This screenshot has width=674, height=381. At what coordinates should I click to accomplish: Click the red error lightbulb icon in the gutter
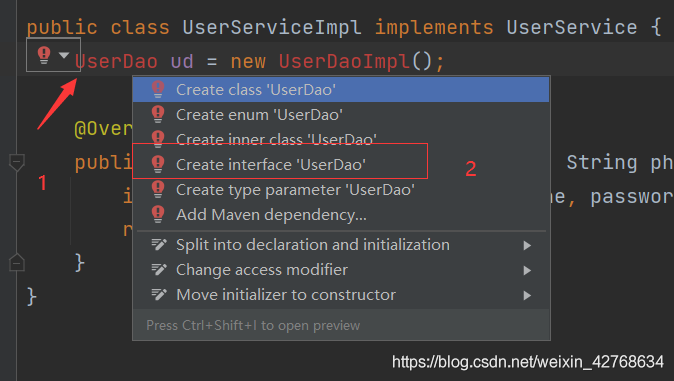(x=44, y=55)
